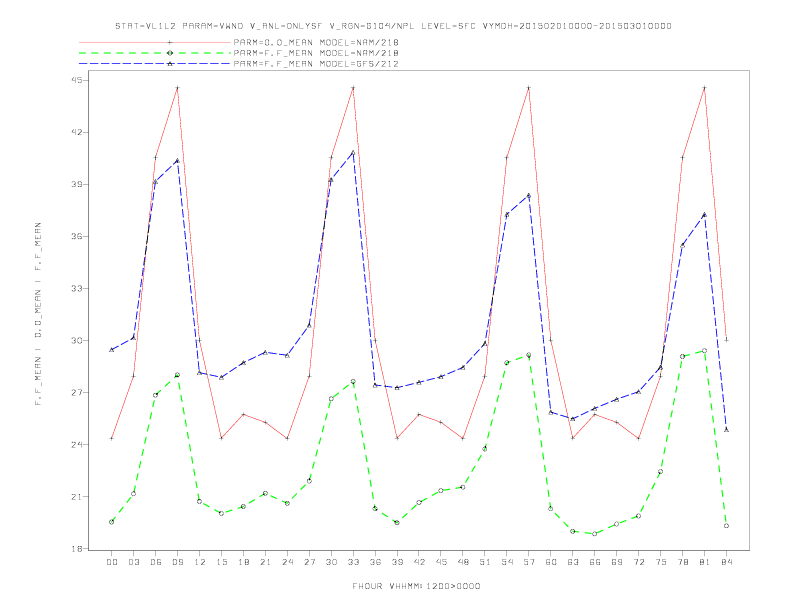Image resolution: width=792 pixels, height=612 pixels.
Task: Click the x-axis tick label 72
Action: click(638, 562)
